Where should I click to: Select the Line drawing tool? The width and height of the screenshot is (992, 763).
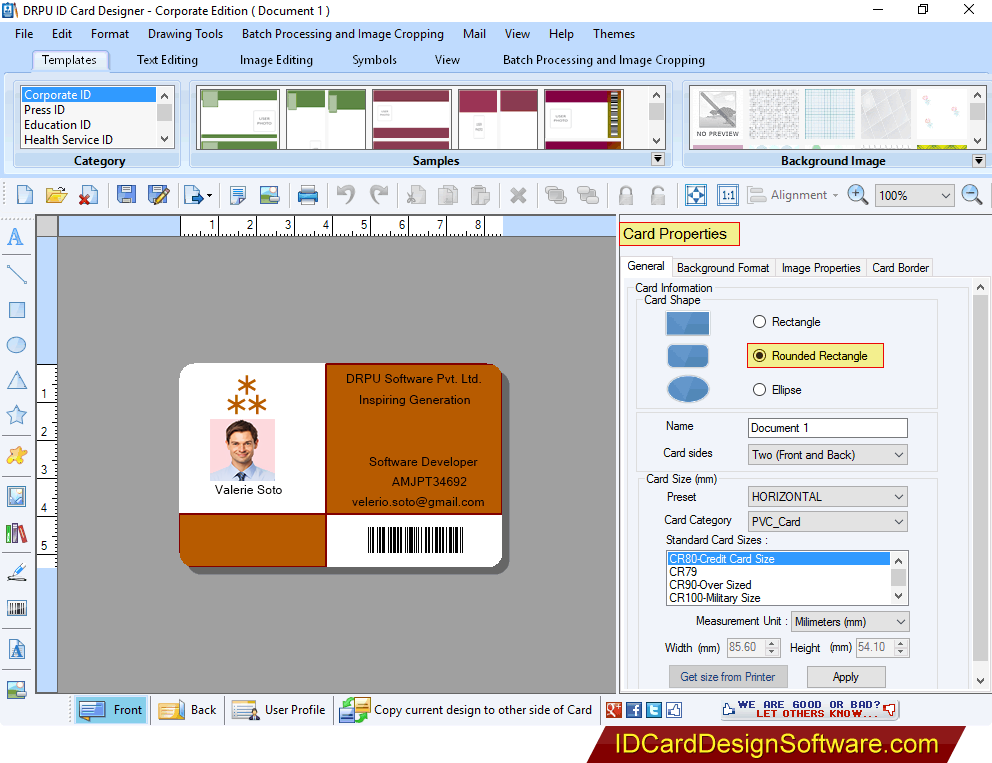pos(15,274)
